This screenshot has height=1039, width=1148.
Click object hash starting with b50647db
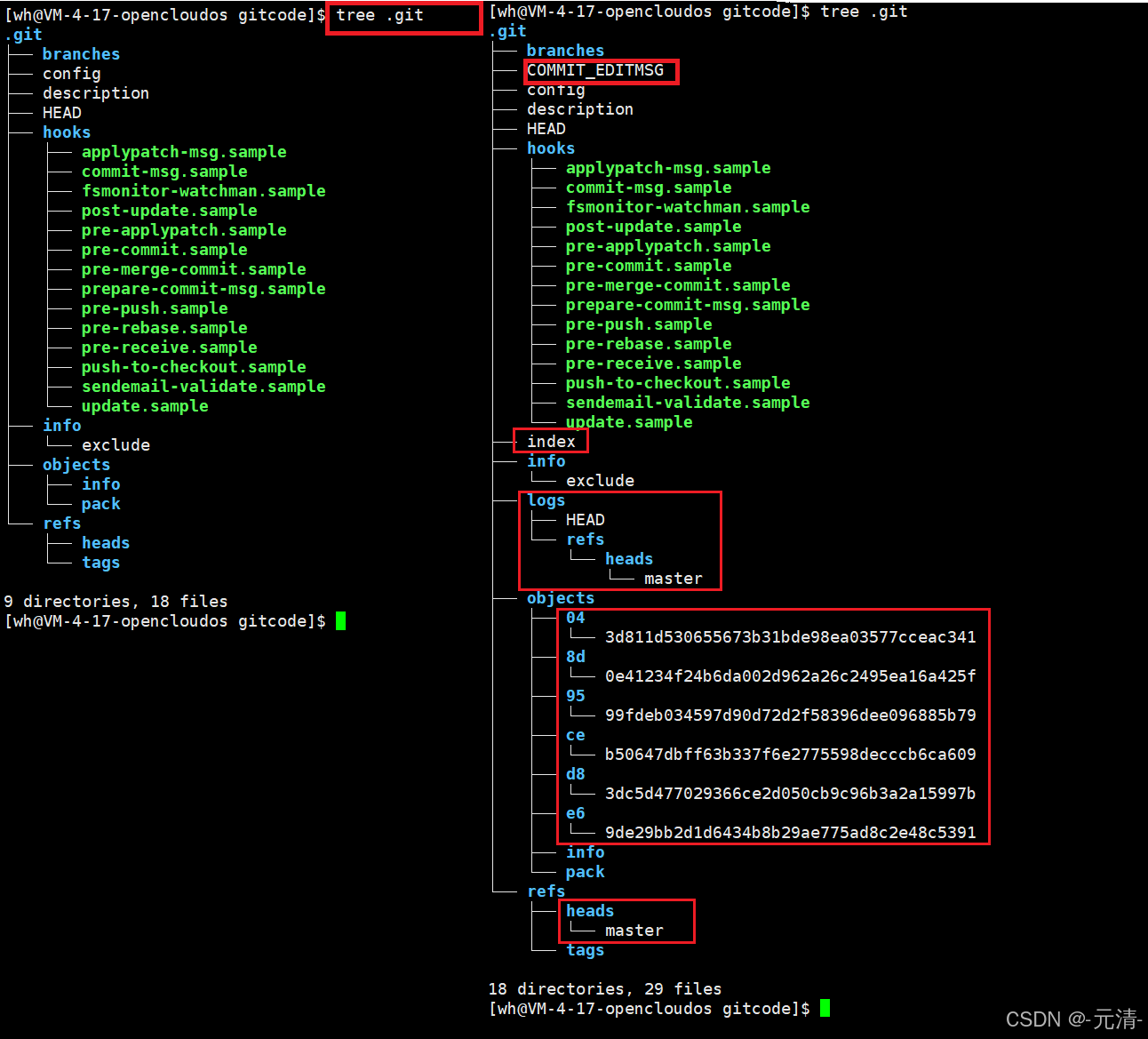[x=790, y=755]
